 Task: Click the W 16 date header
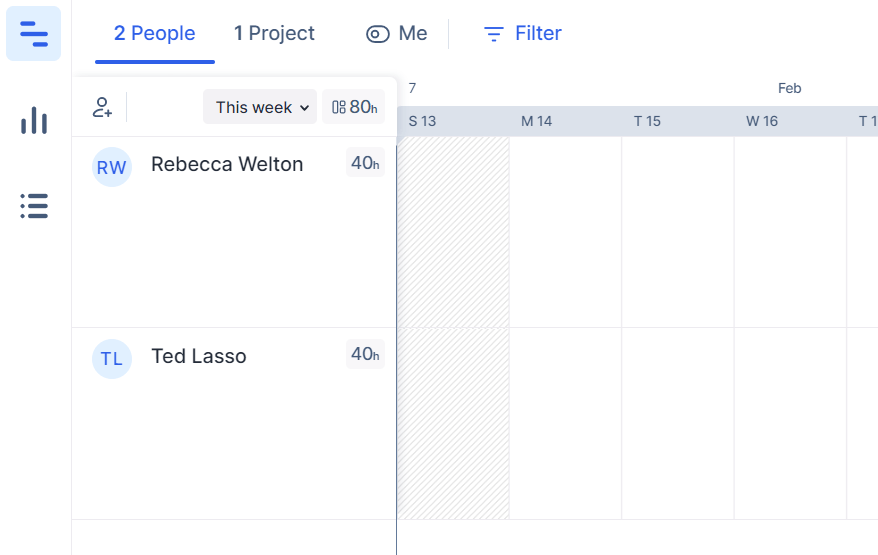762,121
